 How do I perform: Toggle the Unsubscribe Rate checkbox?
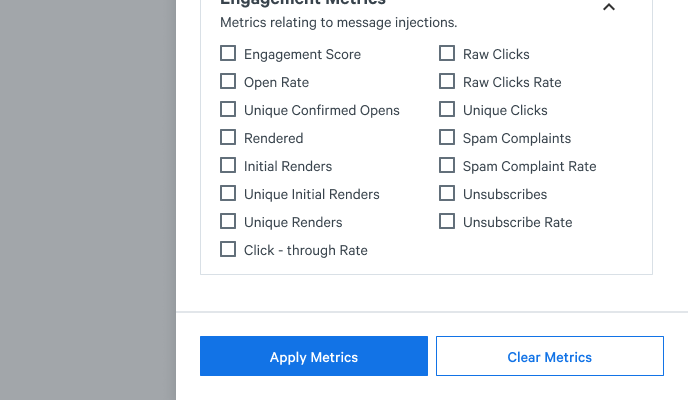447,222
